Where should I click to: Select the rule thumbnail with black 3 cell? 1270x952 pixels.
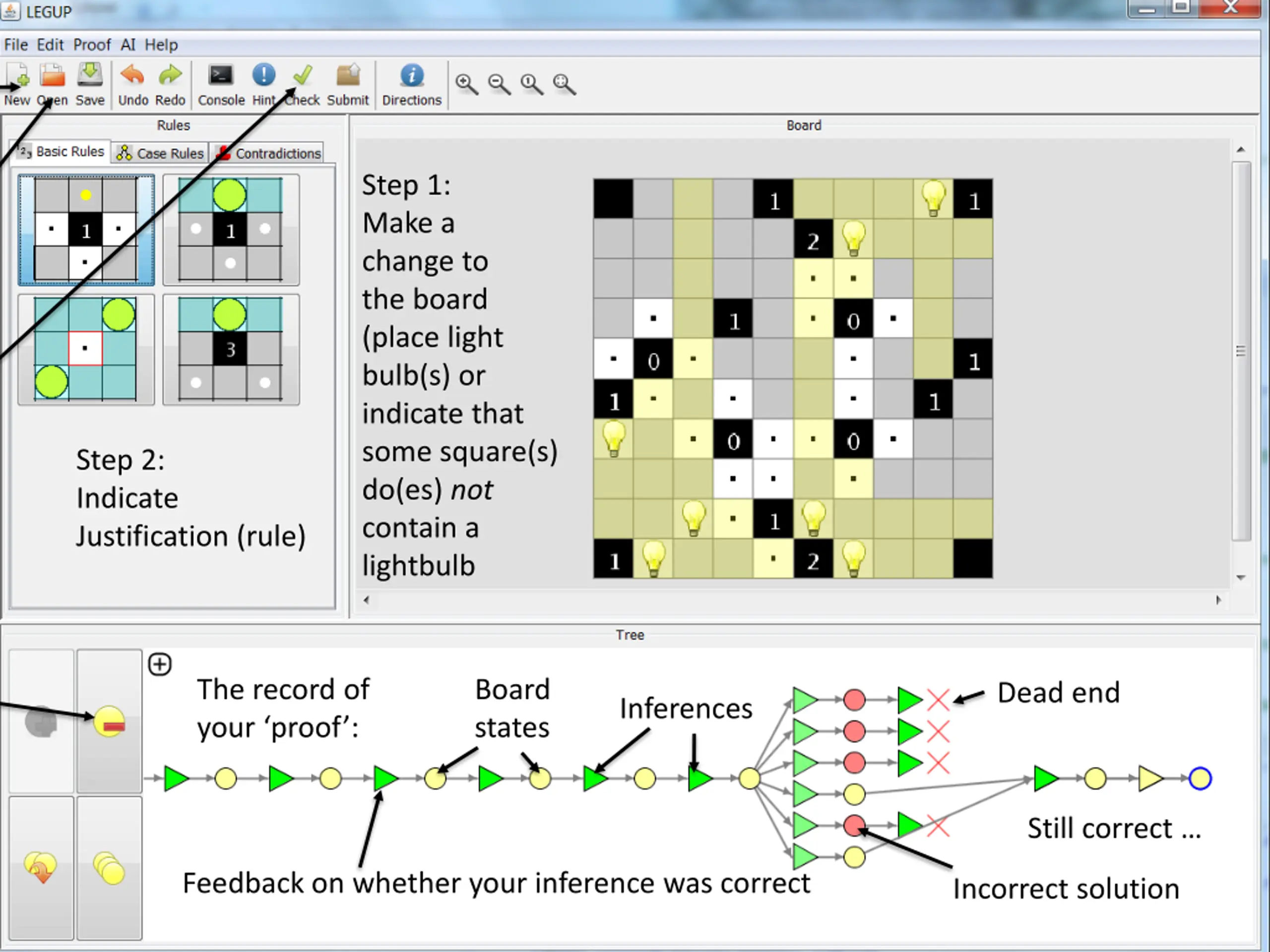coord(231,350)
